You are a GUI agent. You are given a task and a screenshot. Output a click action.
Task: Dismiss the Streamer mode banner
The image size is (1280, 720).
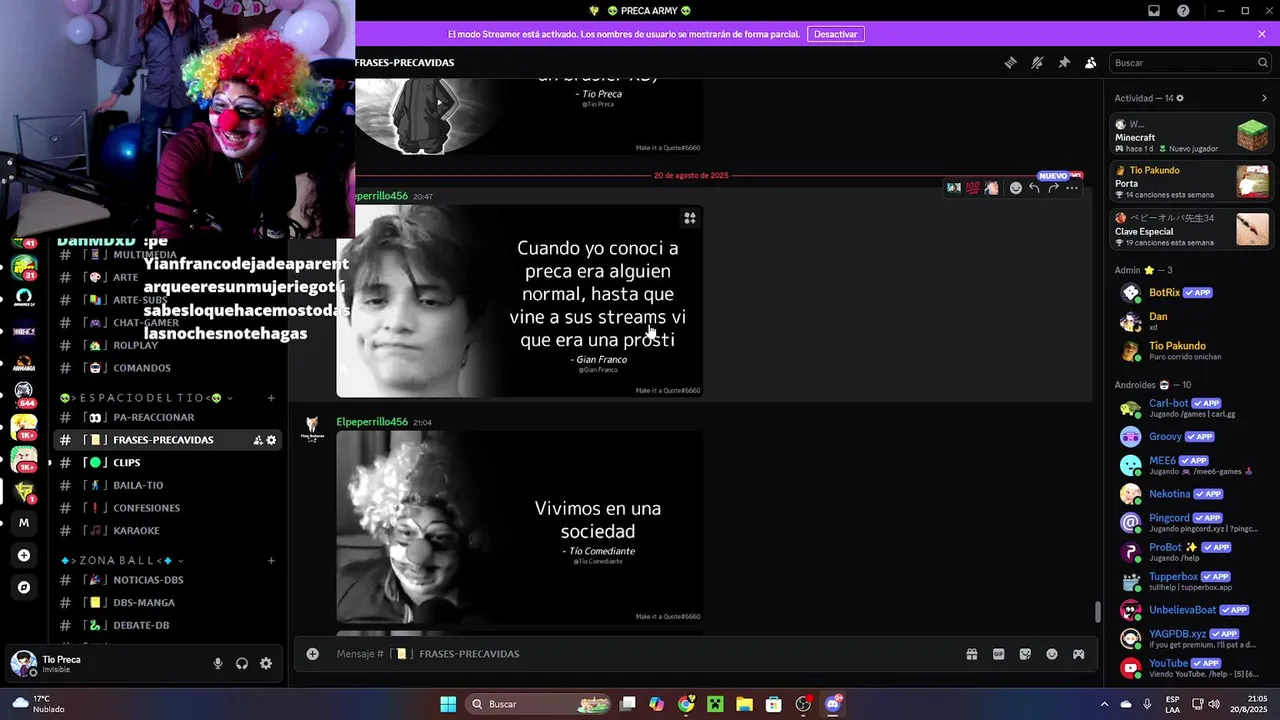1262,34
